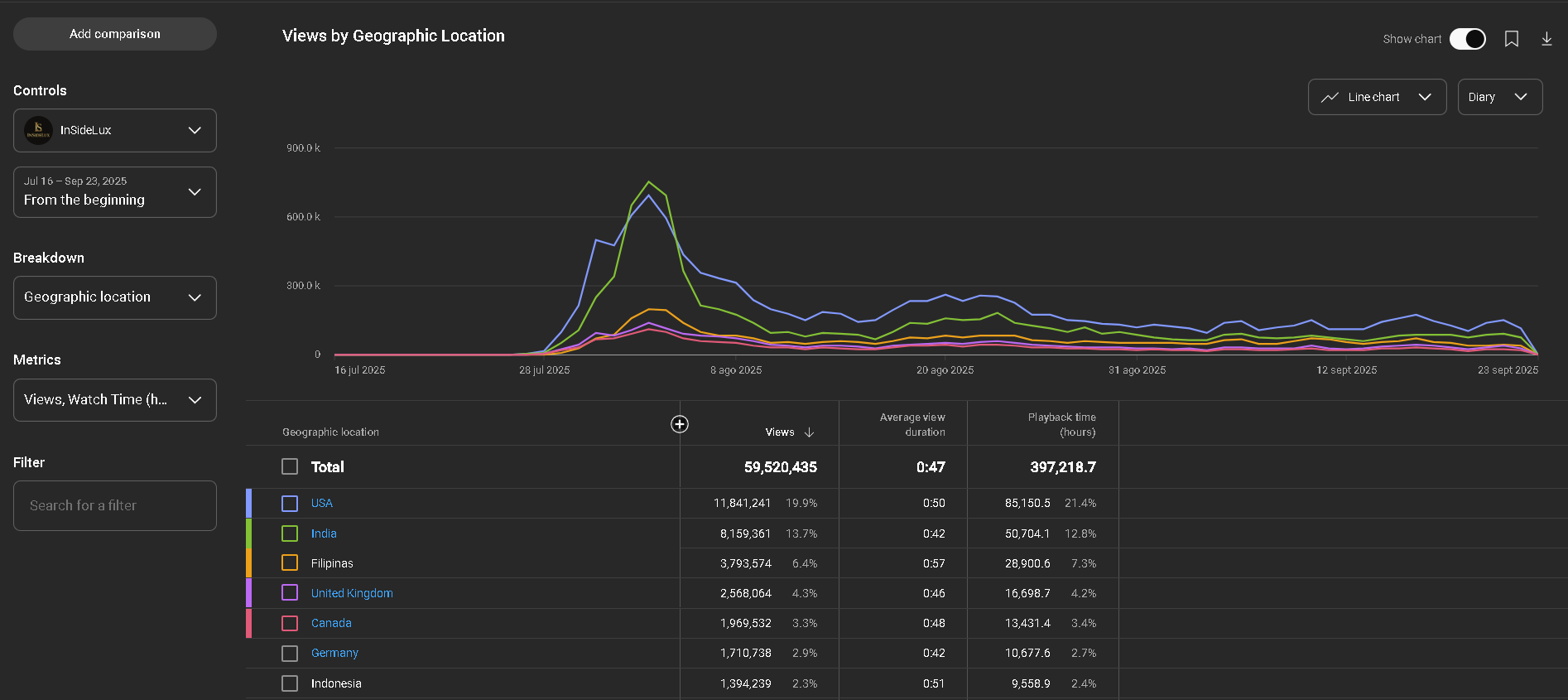Enable the Germany row checkbox
Screen dimensions: 1568x700
pyautogui.click(x=290, y=654)
